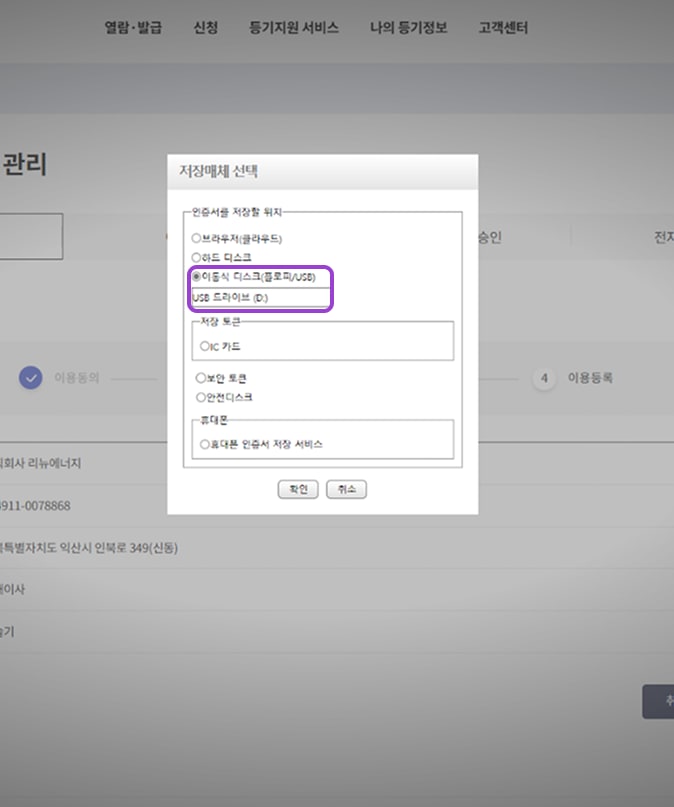Click the 이용동의 step checkmark icon
The width and height of the screenshot is (674, 807).
tap(31, 378)
